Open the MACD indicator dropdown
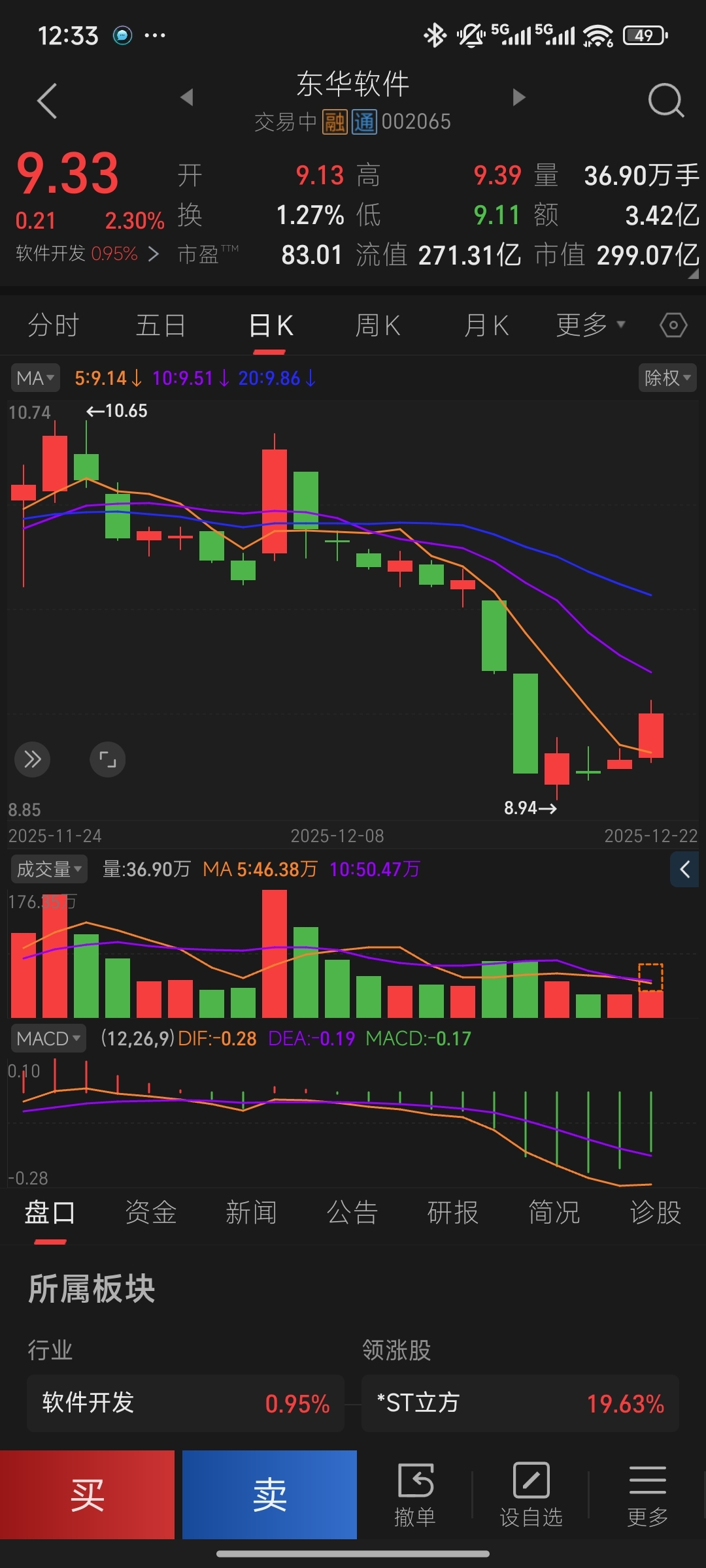Image resolution: width=706 pixels, height=1568 pixels. coord(48,1038)
